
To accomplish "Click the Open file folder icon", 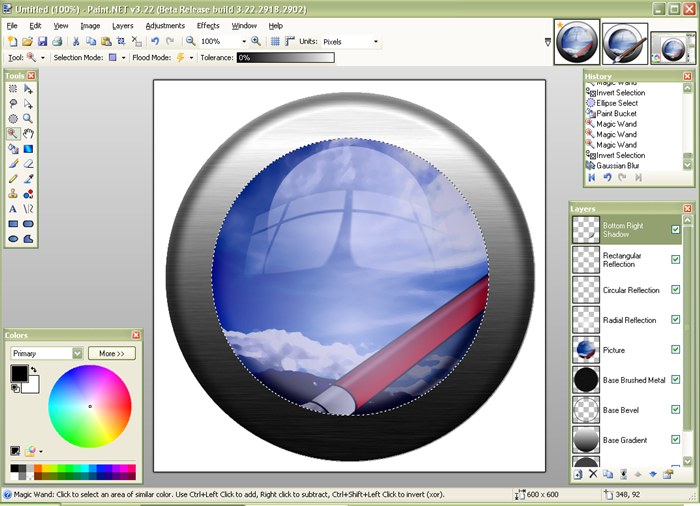I will (x=28, y=42).
